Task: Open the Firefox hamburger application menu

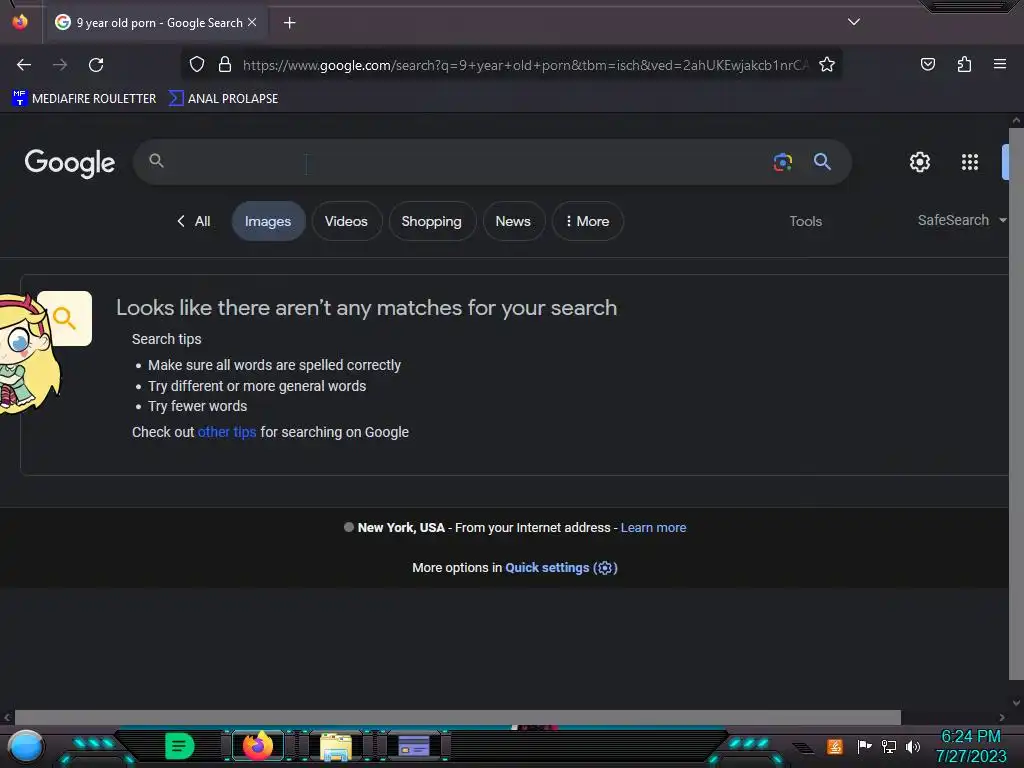Action: (x=999, y=64)
